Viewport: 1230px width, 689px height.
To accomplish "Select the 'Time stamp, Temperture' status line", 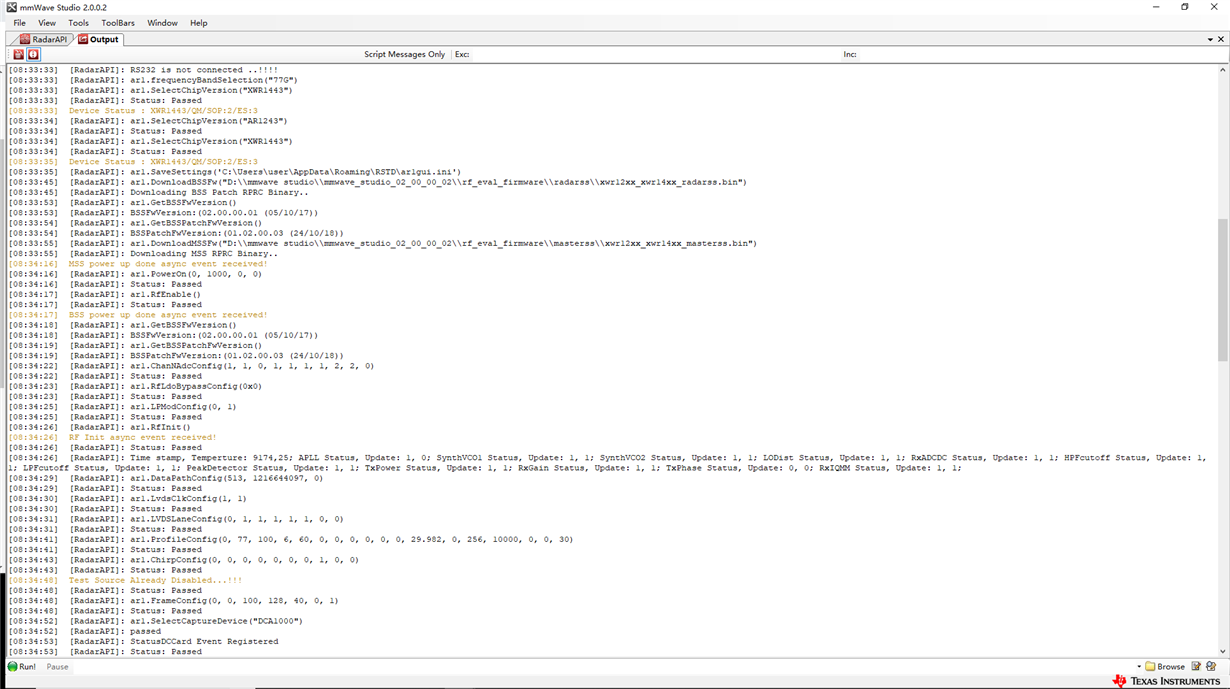I will click(607, 462).
